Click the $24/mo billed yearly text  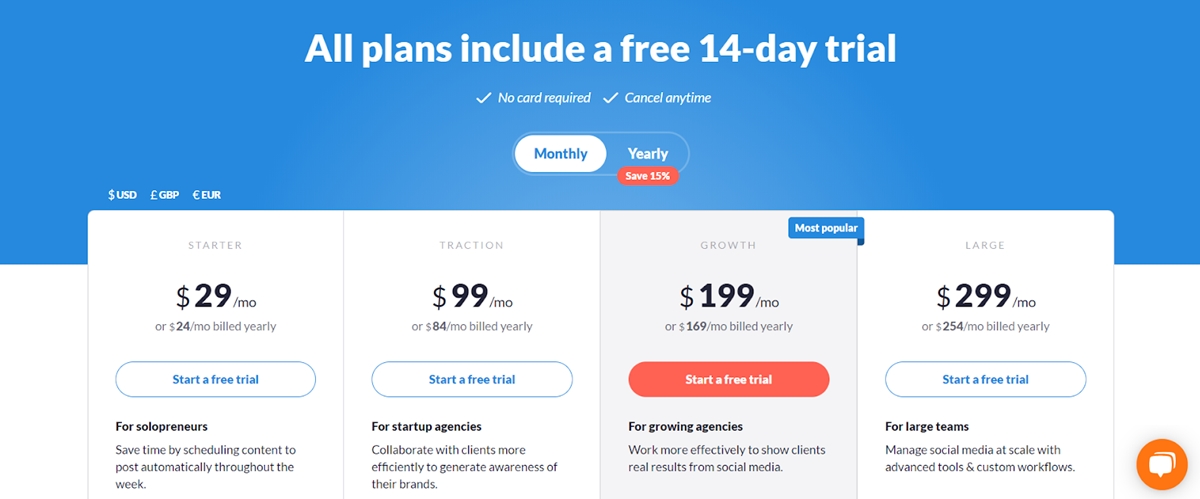[x=216, y=326]
